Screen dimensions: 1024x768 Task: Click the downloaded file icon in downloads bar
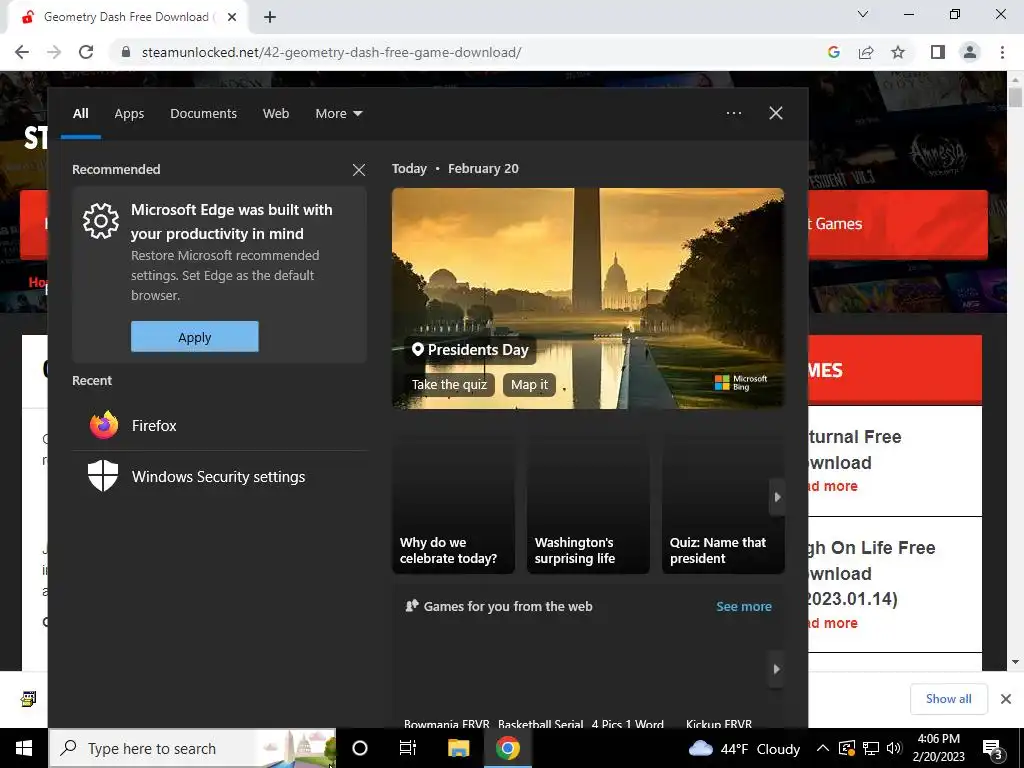pos(28,699)
